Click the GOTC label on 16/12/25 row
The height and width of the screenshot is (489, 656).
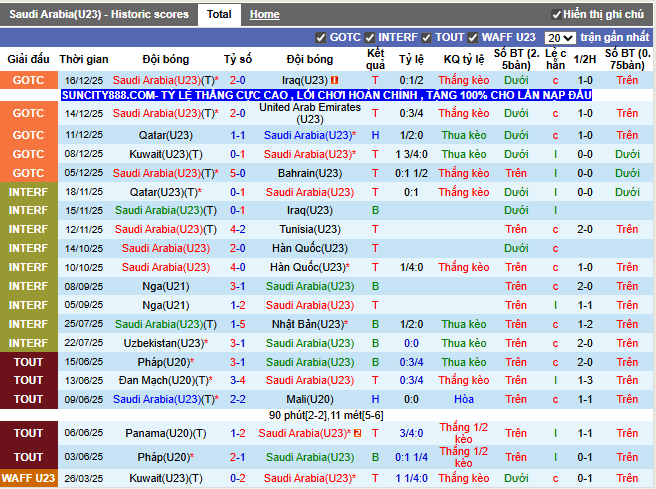click(28, 80)
